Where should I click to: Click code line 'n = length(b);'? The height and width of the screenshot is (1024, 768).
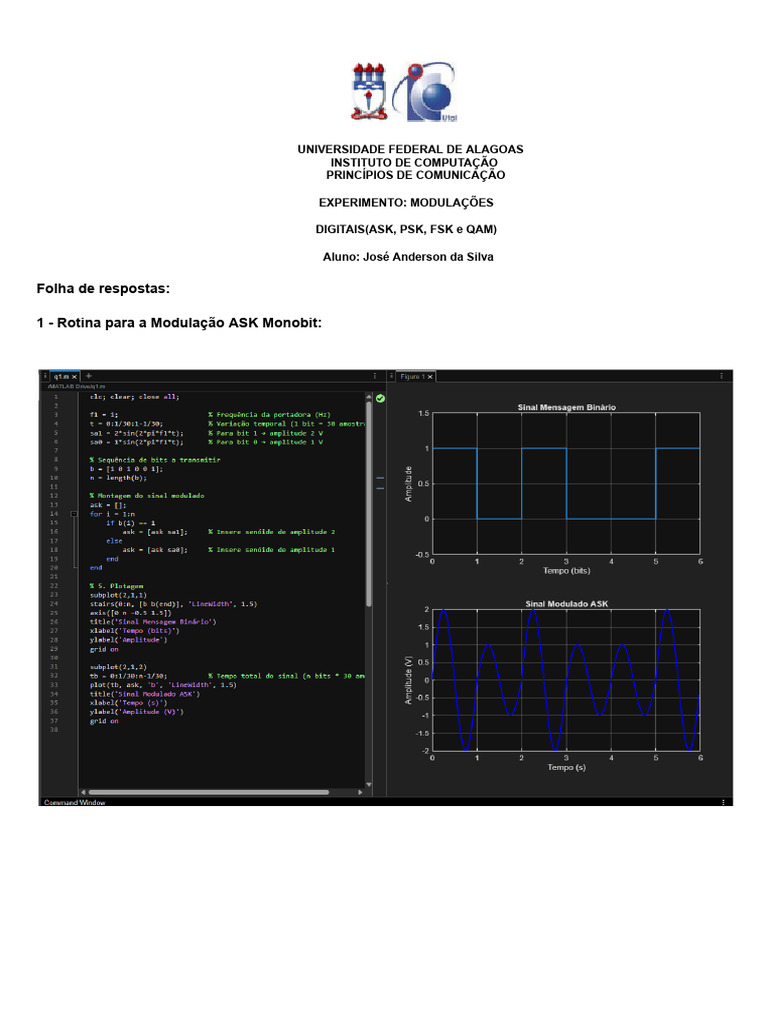(118, 477)
